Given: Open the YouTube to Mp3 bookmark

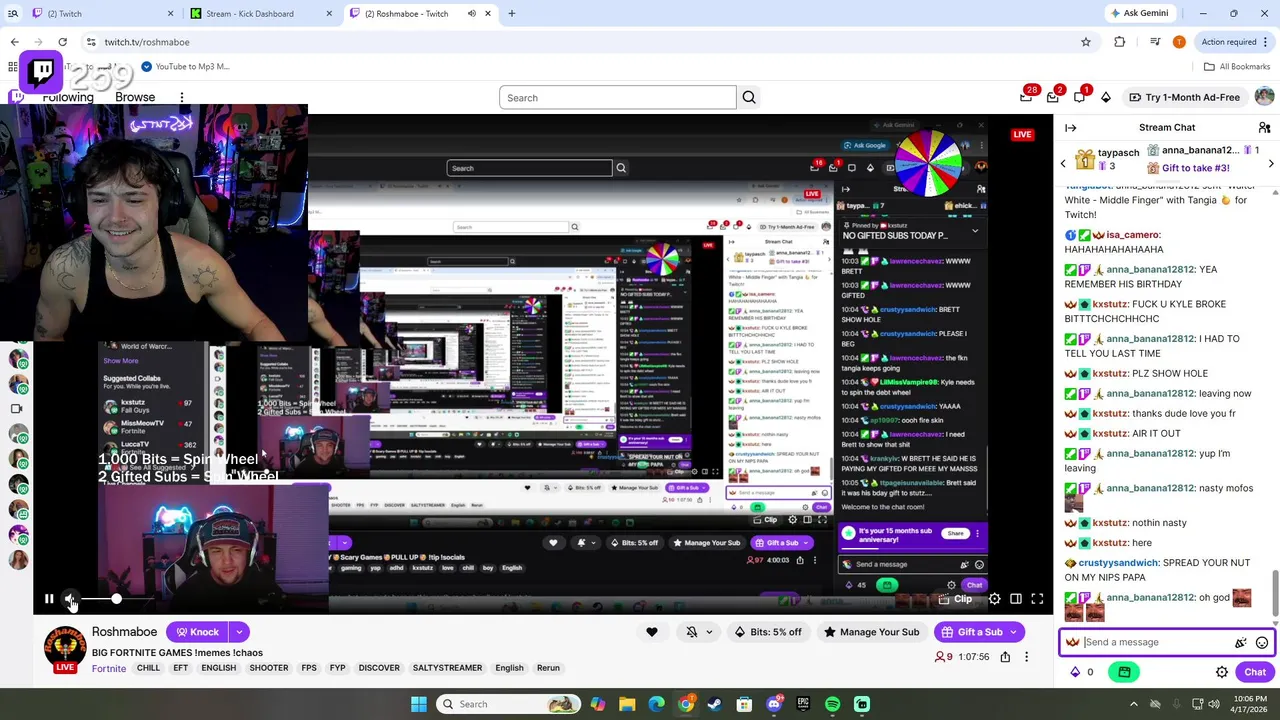Looking at the screenshot, I should click(185, 67).
